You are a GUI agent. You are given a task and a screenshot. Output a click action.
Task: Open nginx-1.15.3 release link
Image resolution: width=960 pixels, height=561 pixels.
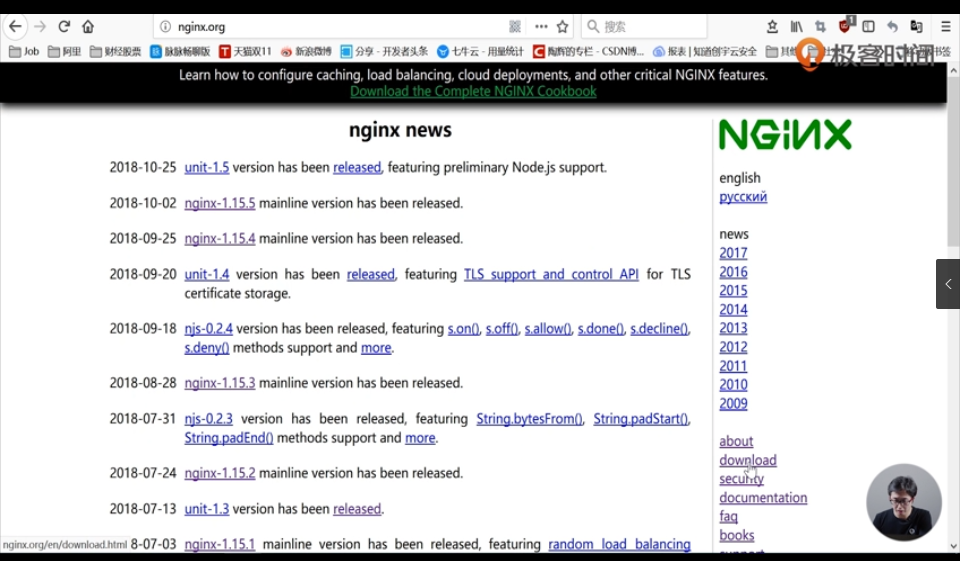click(x=220, y=383)
